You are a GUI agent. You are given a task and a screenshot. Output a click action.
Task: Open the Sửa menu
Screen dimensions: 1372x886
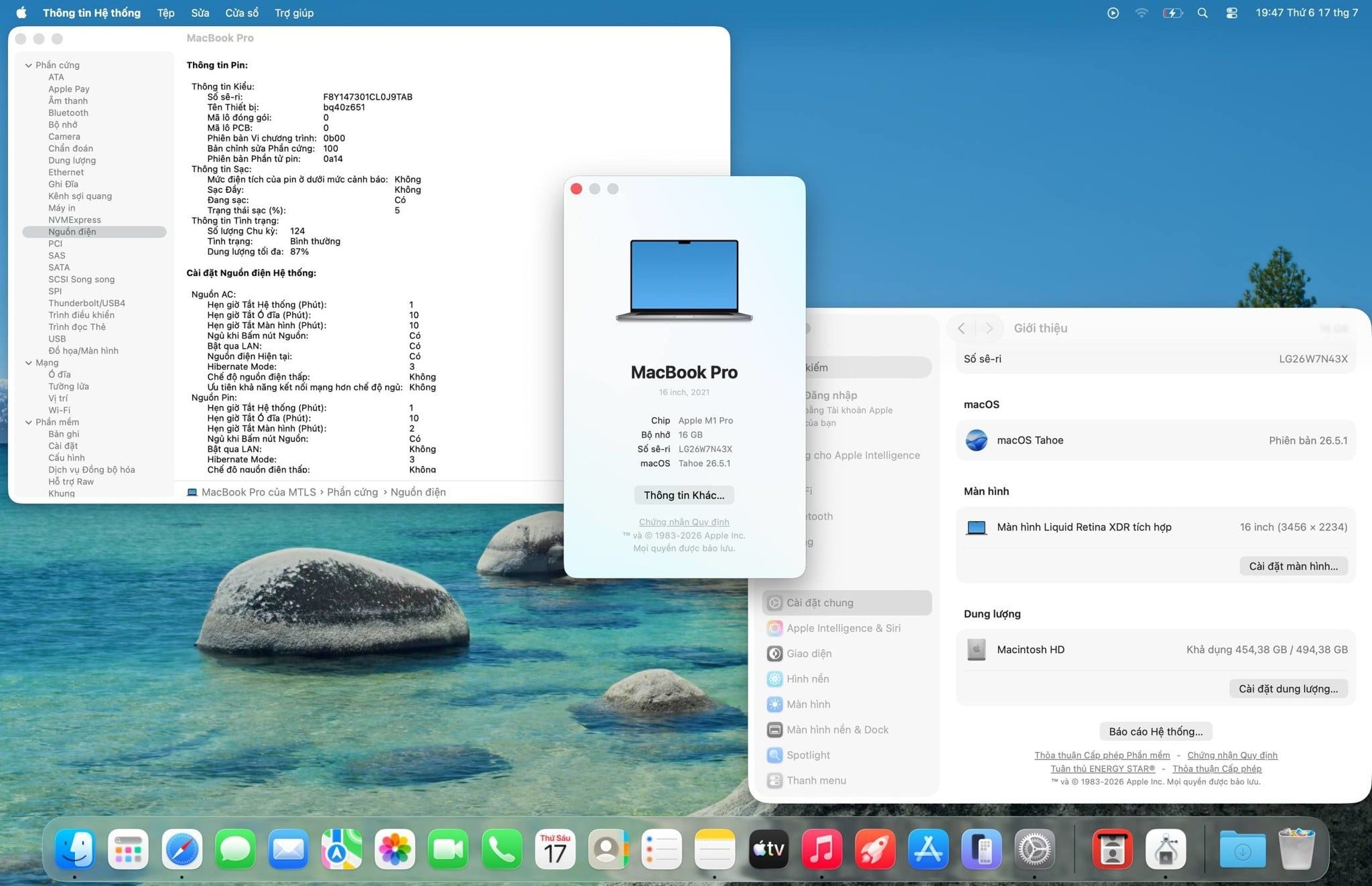200,13
